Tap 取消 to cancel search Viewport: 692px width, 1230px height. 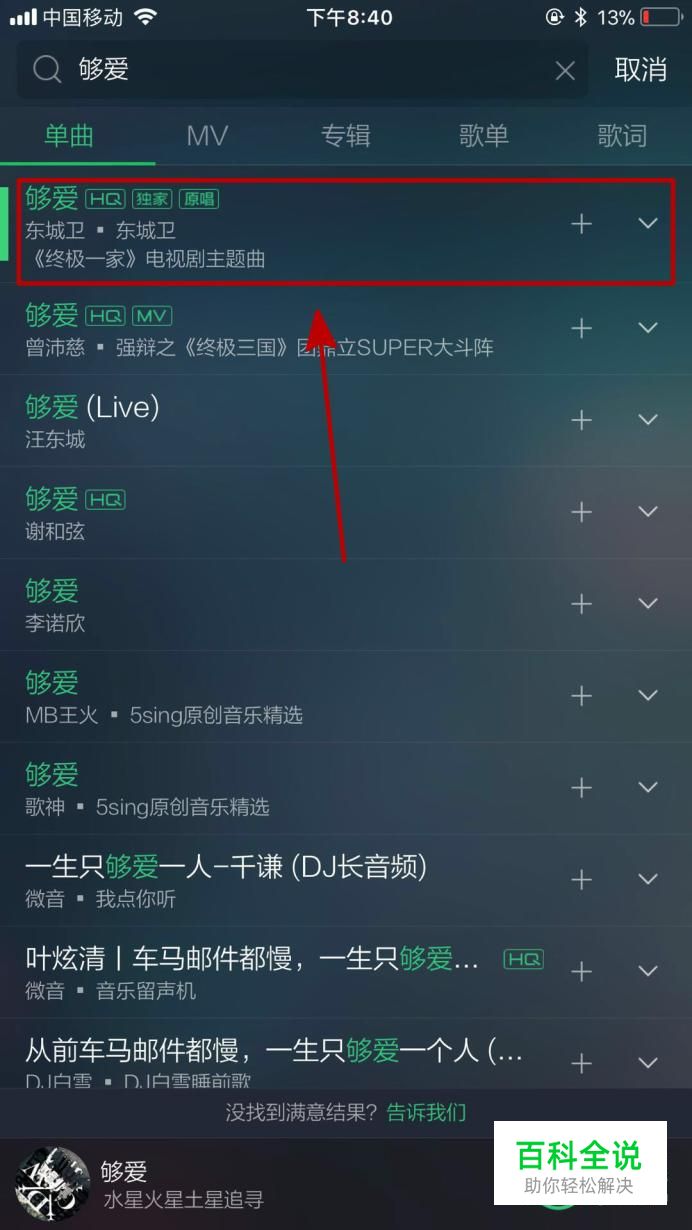coord(641,69)
